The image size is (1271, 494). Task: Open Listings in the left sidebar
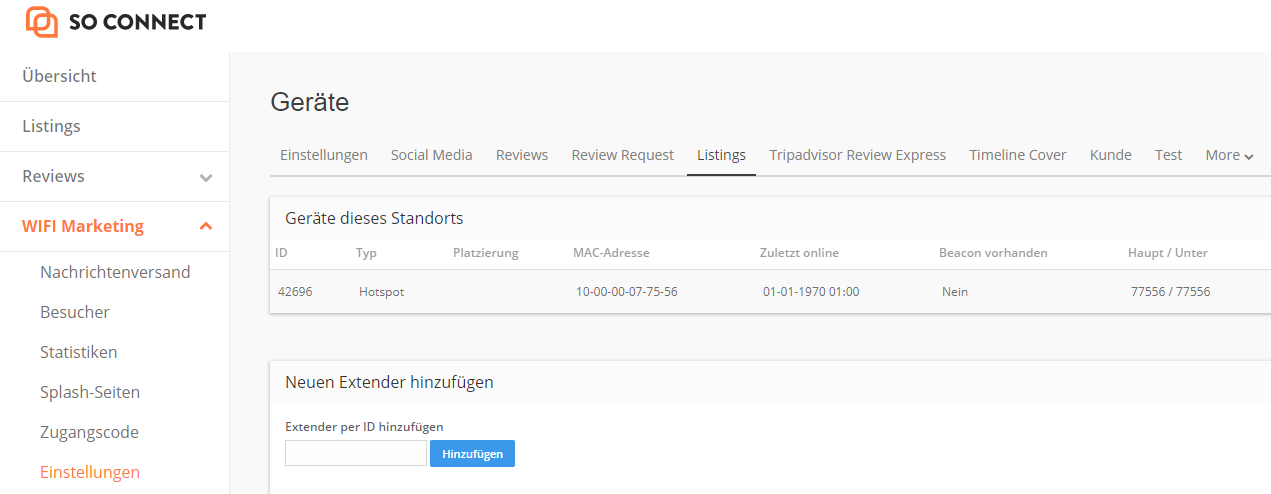pyautogui.click(x=51, y=126)
